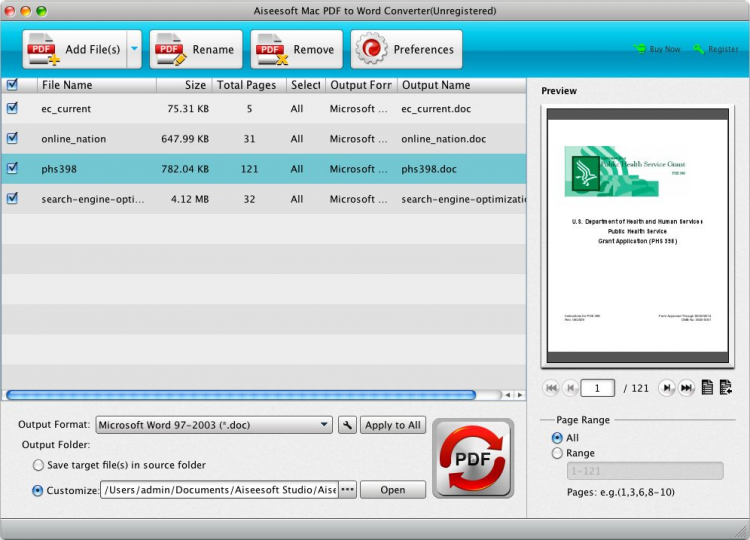Click the scroll-right arrow of file list

520,395
